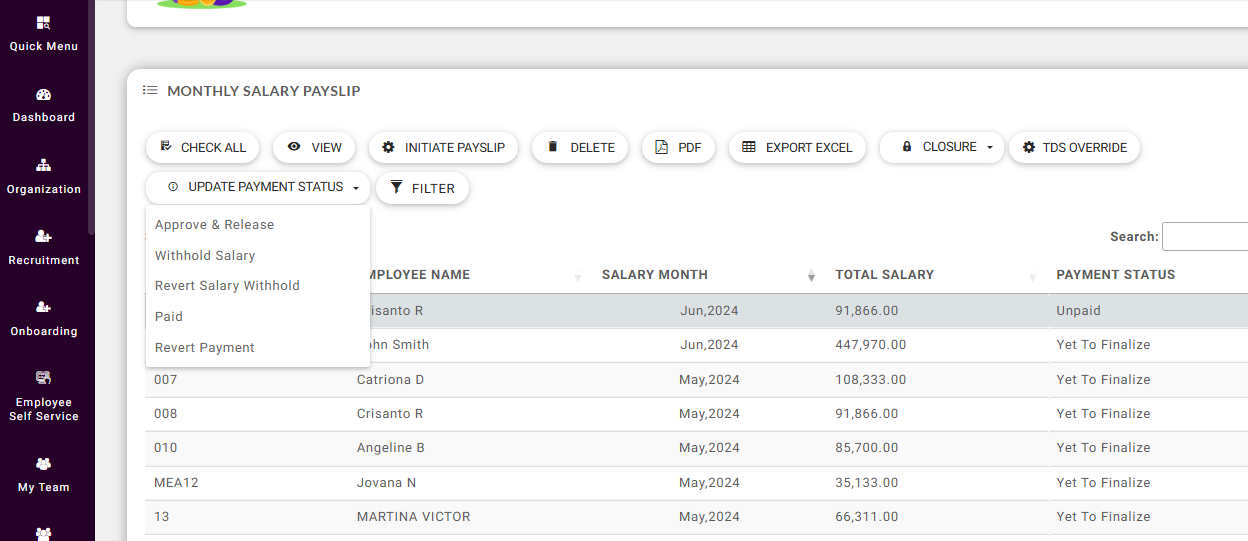Click the Initiate Payslip button

[443, 147]
